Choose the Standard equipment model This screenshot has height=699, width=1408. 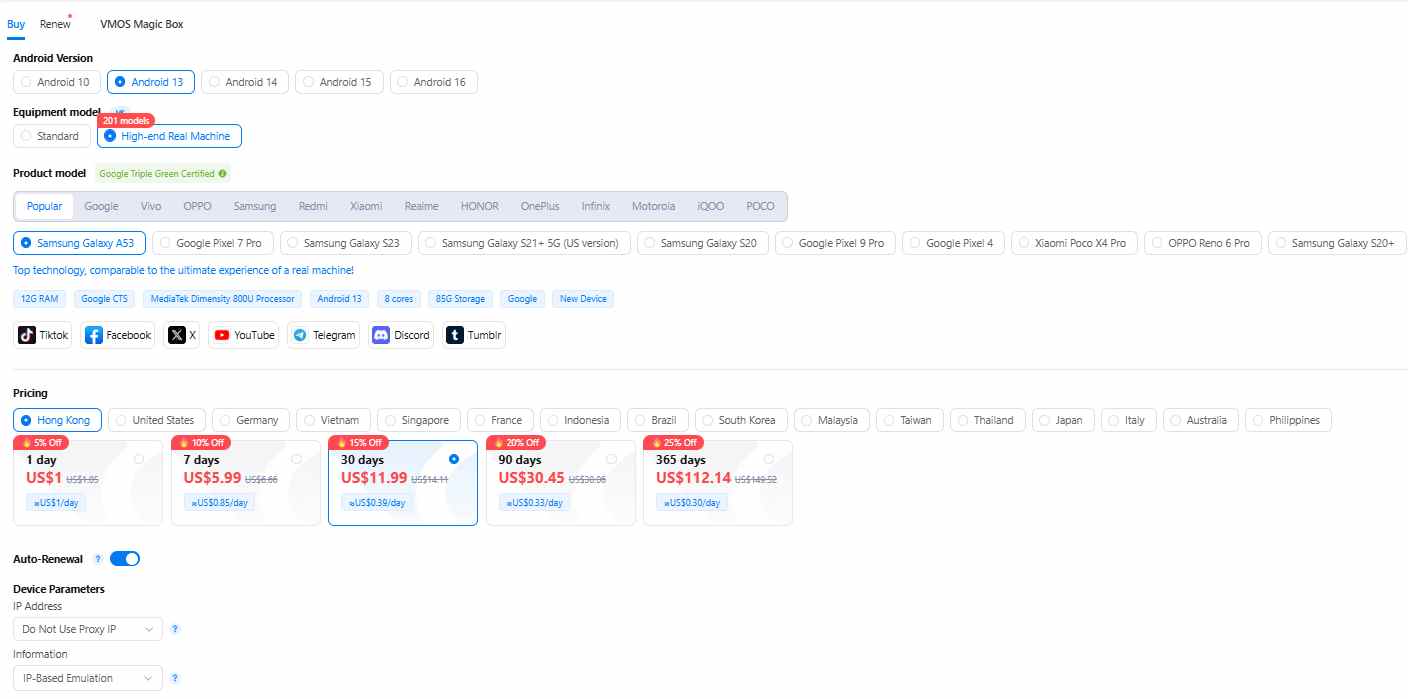click(x=51, y=136)
